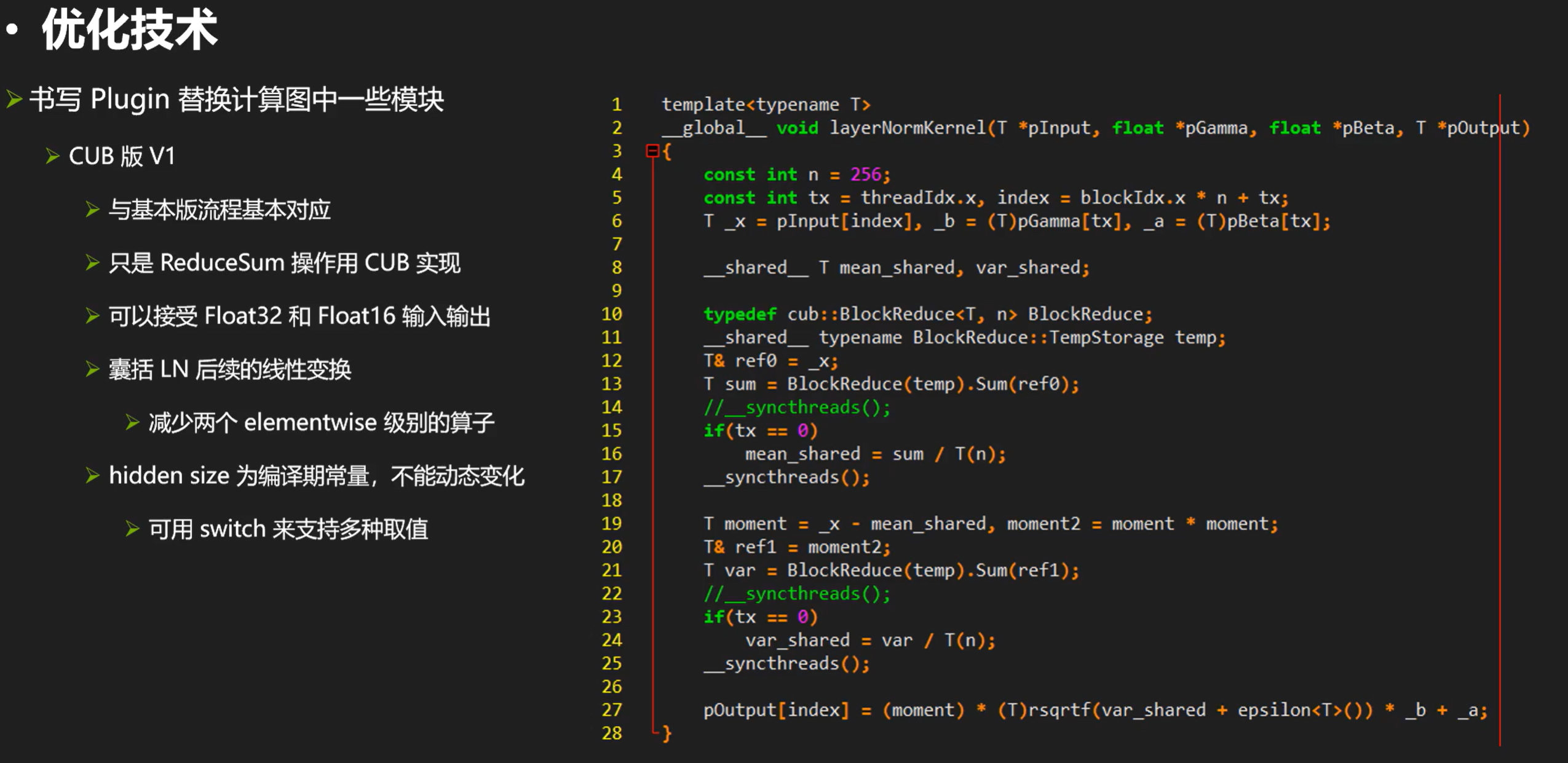Click BlockReduce(temp).Sum(ref0) on line 13
1568x763 pixels.
[929, 384]
